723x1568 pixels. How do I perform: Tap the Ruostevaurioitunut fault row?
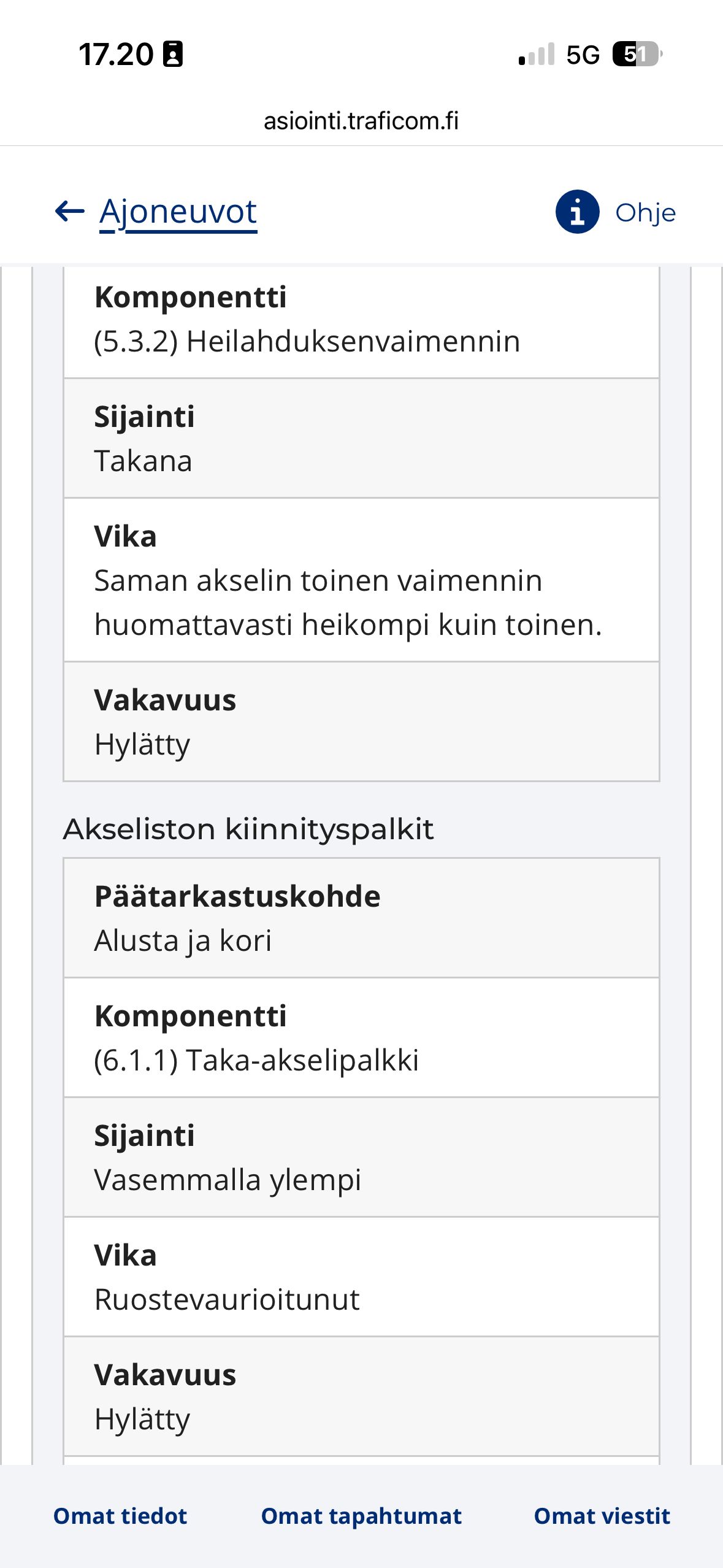361,1277
